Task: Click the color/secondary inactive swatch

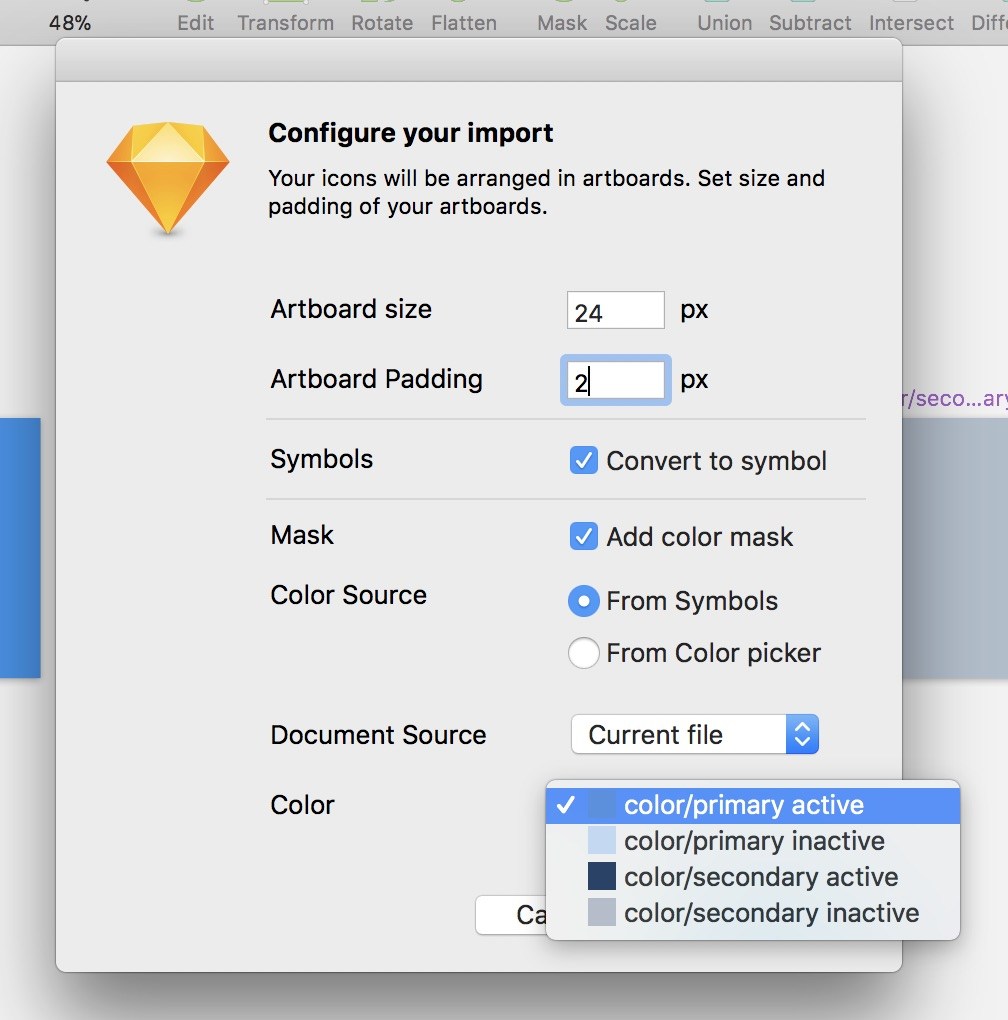Action: point(602,913)
